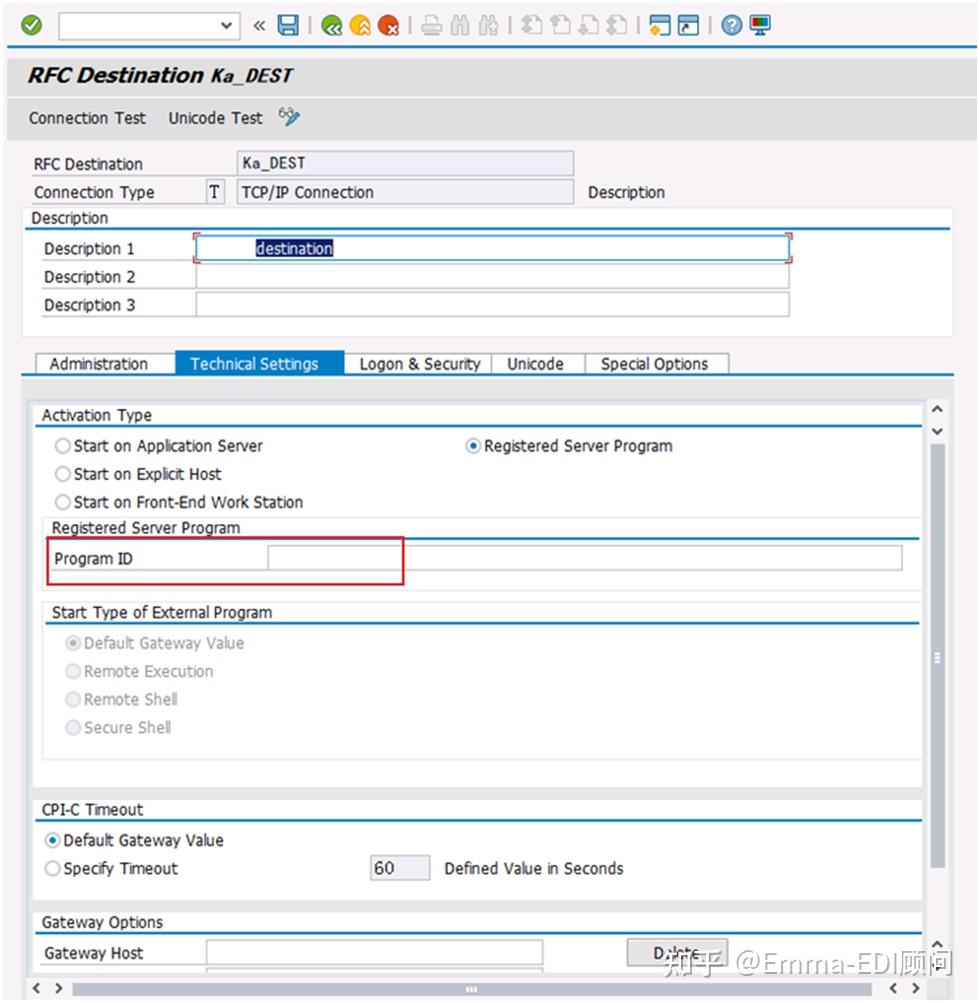Choose the Specify Timeout radio button
This screenshot has height=1003, width=979.
(52, 868)
